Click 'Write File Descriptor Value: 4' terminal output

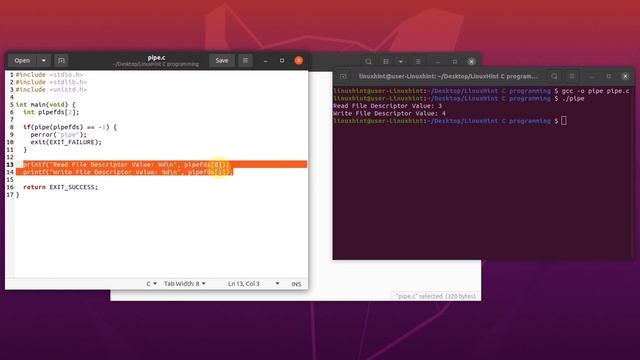[x=389, y=113]
